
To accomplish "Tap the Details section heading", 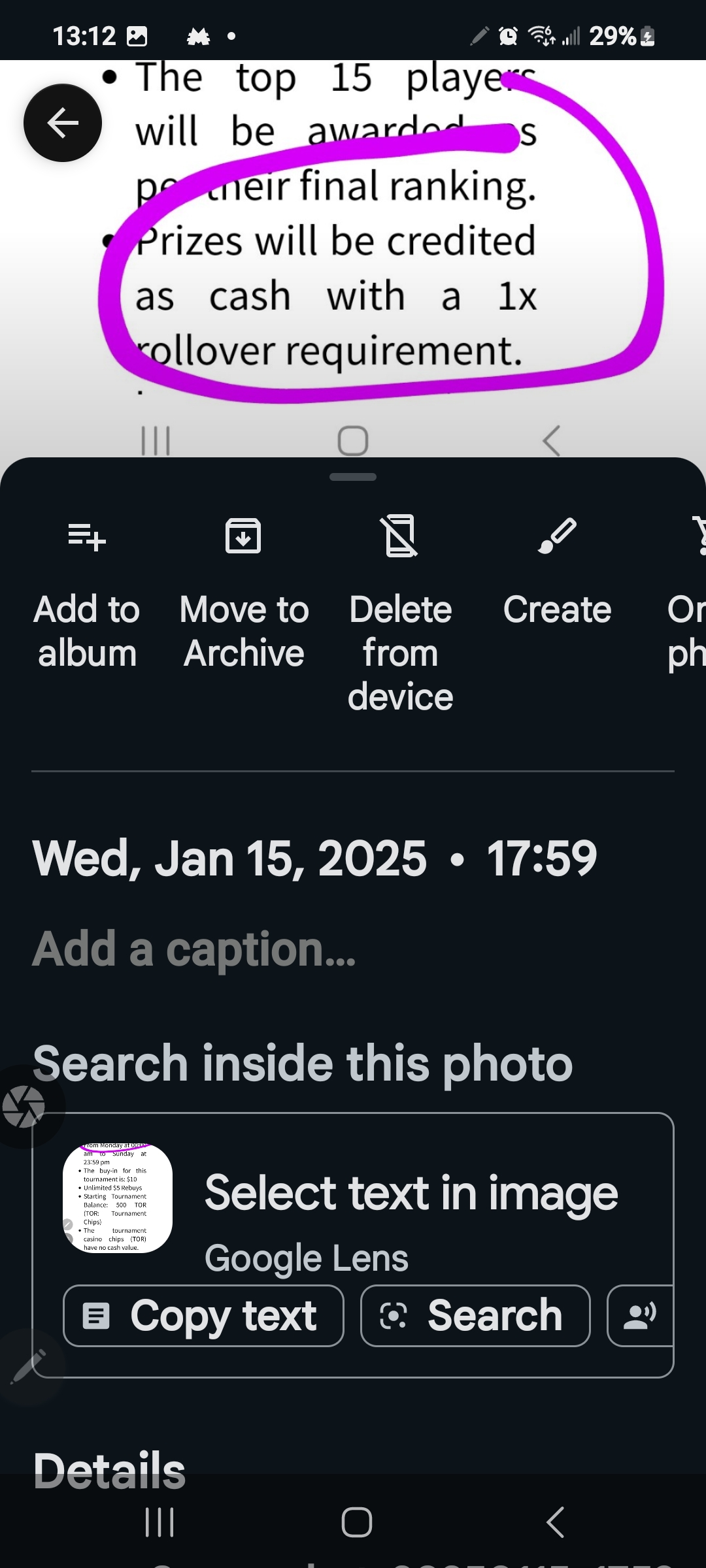I will click(109, 1471).
